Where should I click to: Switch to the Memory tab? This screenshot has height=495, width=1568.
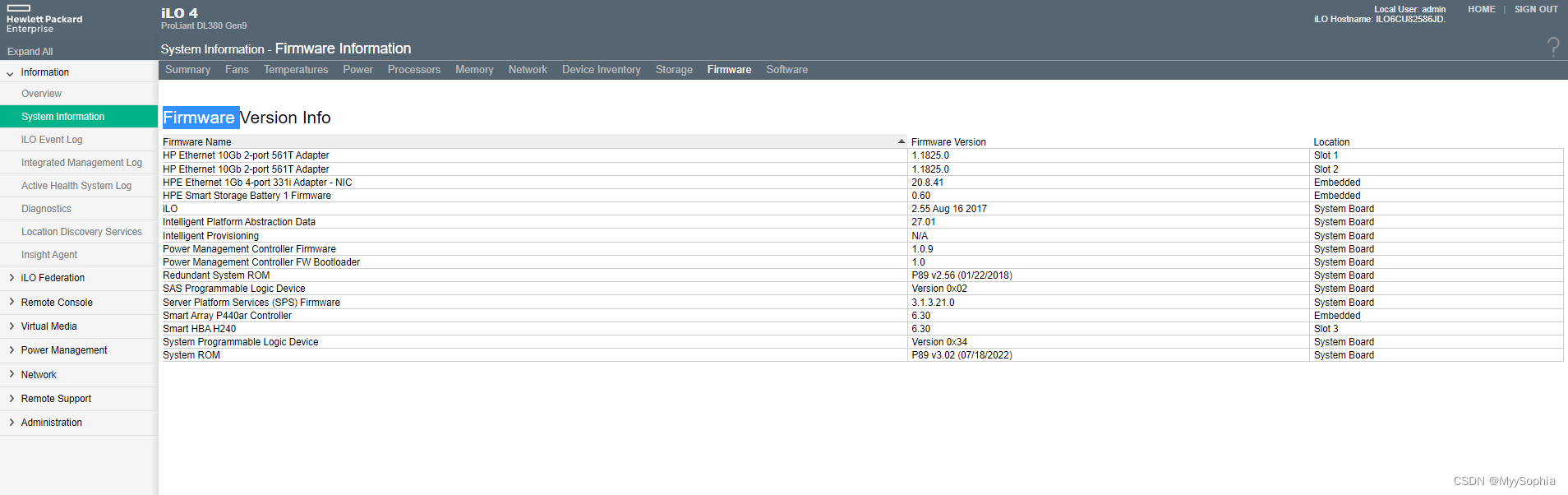tap(474, 70)
